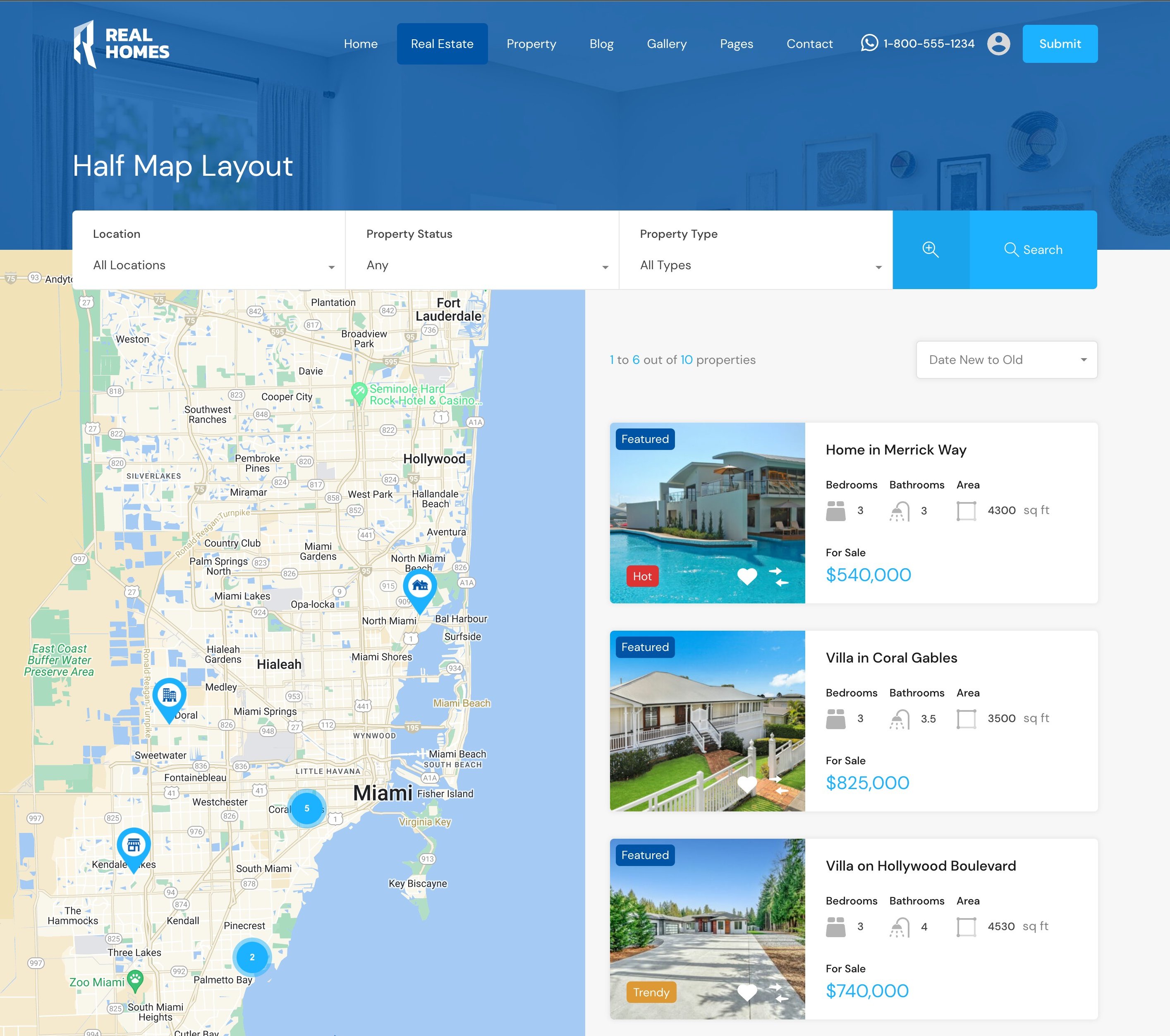Open advanced search with magnifier-plus icon

point(930,249)
